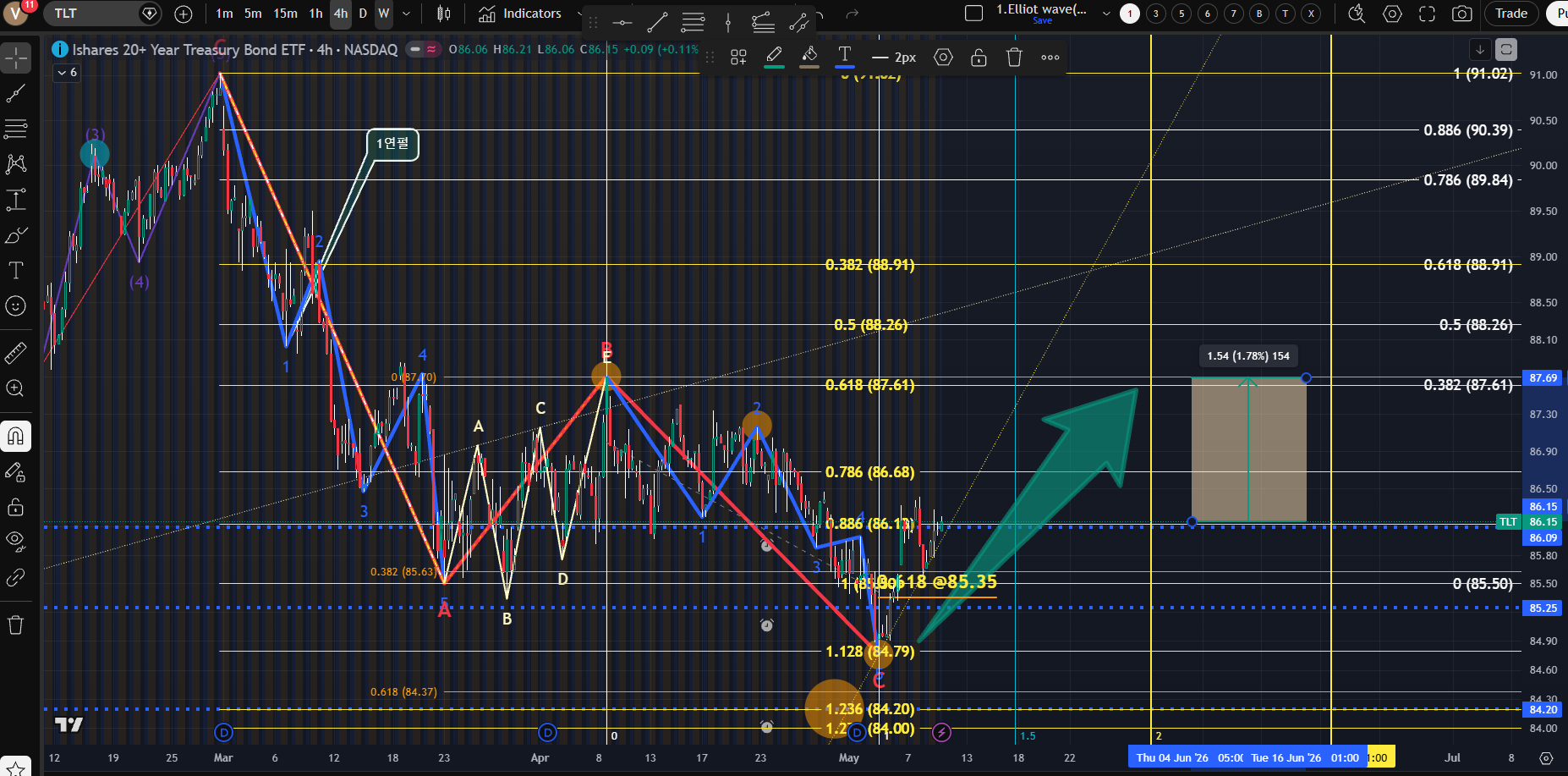The image size is (1568, 776).
Task: Activate the zoom in tool
Action: pos(16,388)
